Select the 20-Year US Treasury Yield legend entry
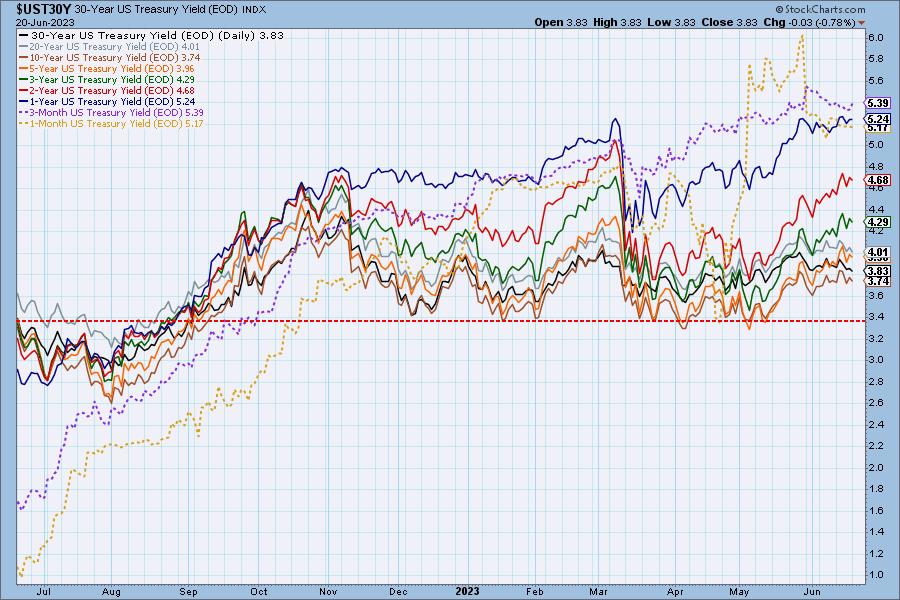Image resolution: width=900 pixels, height=600 pixels. click(x=110, y=47)
